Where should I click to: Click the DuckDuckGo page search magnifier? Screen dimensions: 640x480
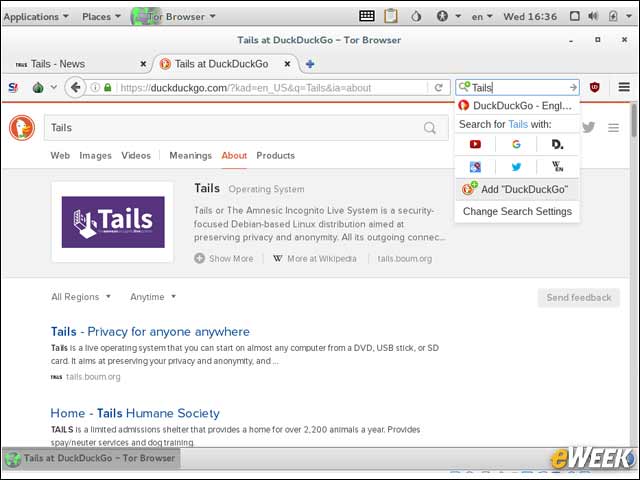coord(429,128)
